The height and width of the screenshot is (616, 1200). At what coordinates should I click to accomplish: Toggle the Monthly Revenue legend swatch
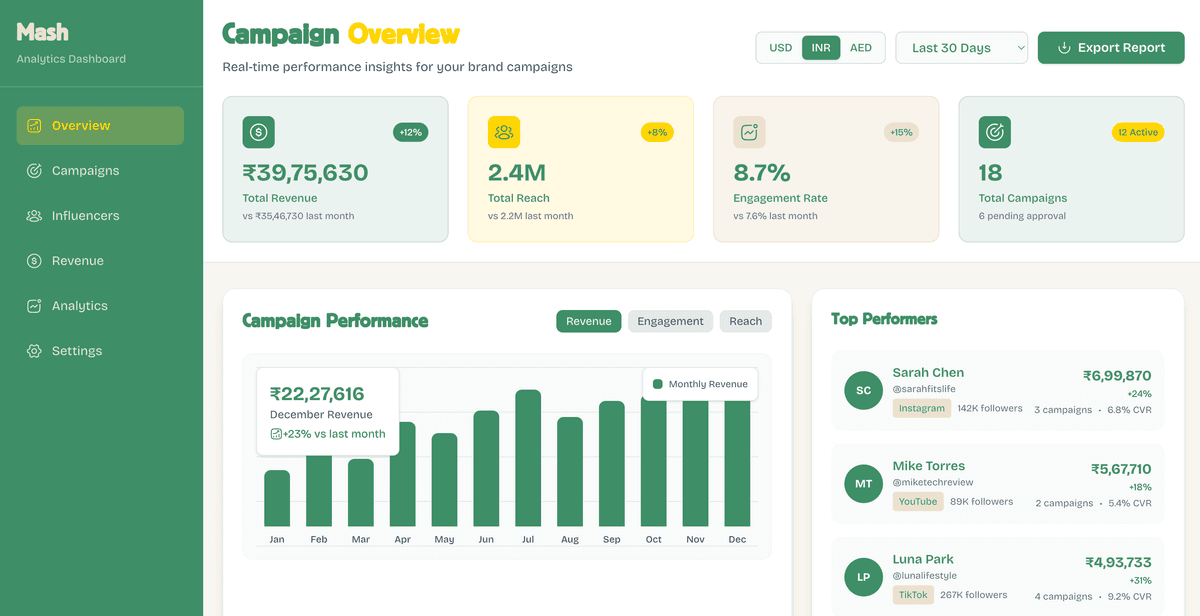658,384
